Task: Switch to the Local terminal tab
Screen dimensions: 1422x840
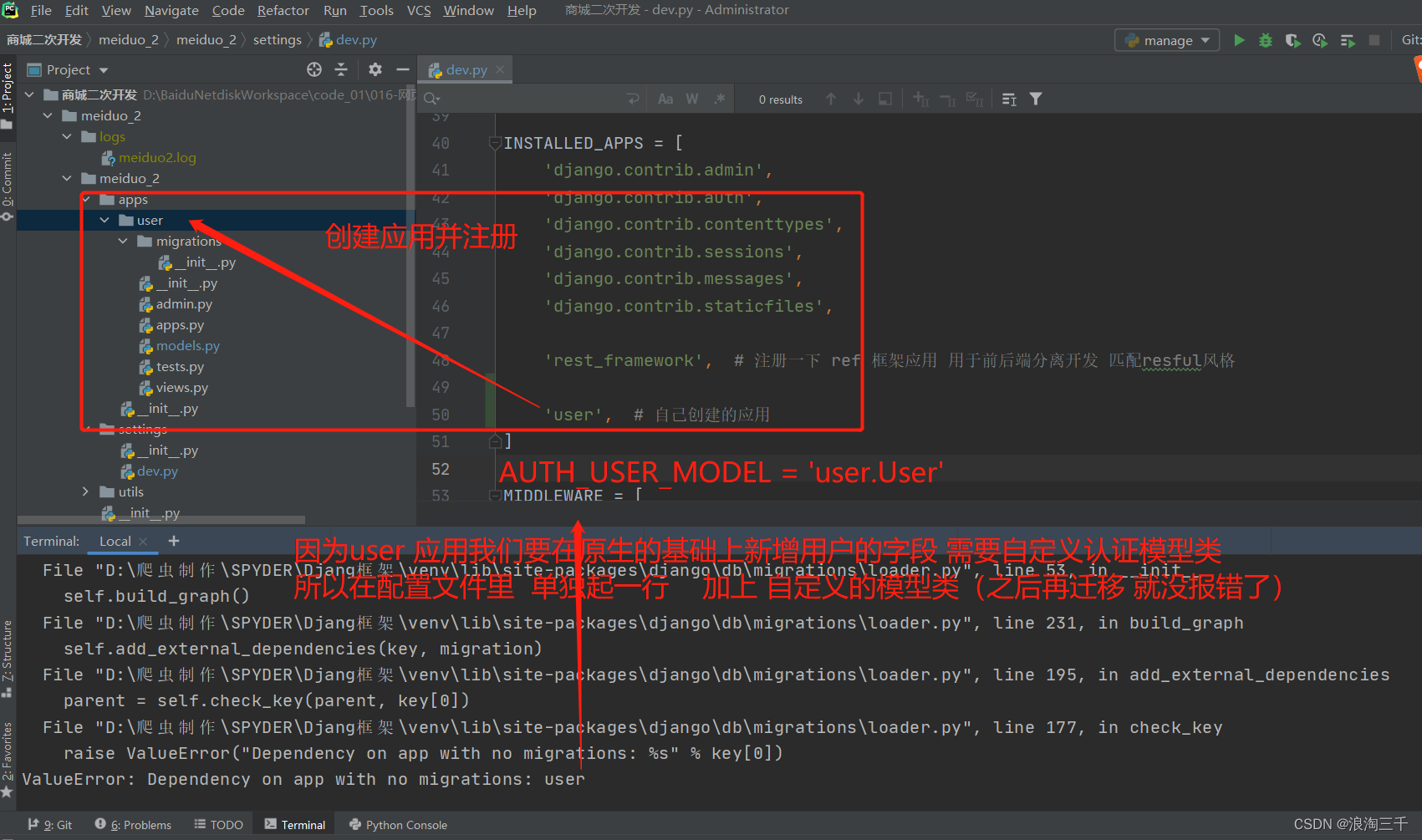Action: (115, 541)
